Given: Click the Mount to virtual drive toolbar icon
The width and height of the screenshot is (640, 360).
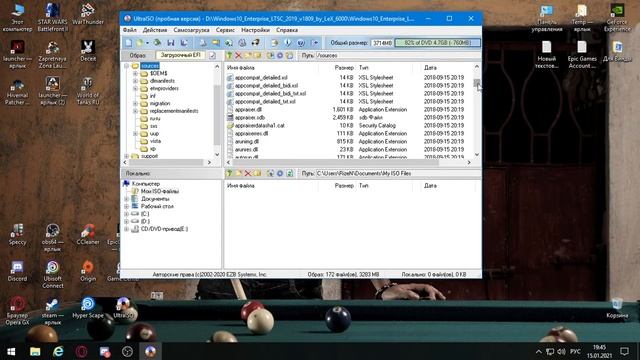Looking at the screenshot, I should 242,42.
